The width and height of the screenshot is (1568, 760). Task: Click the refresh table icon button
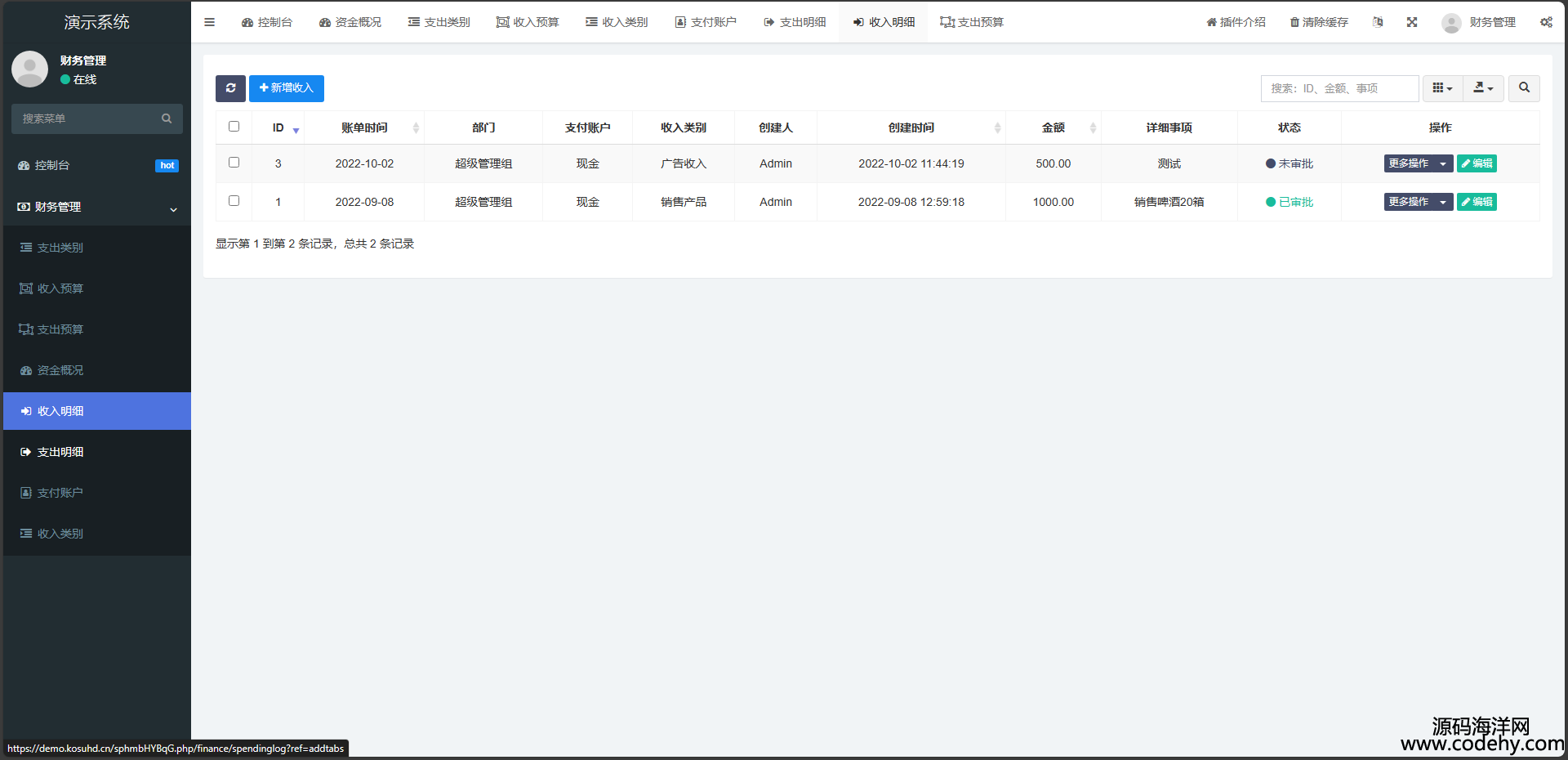(230, 88)
